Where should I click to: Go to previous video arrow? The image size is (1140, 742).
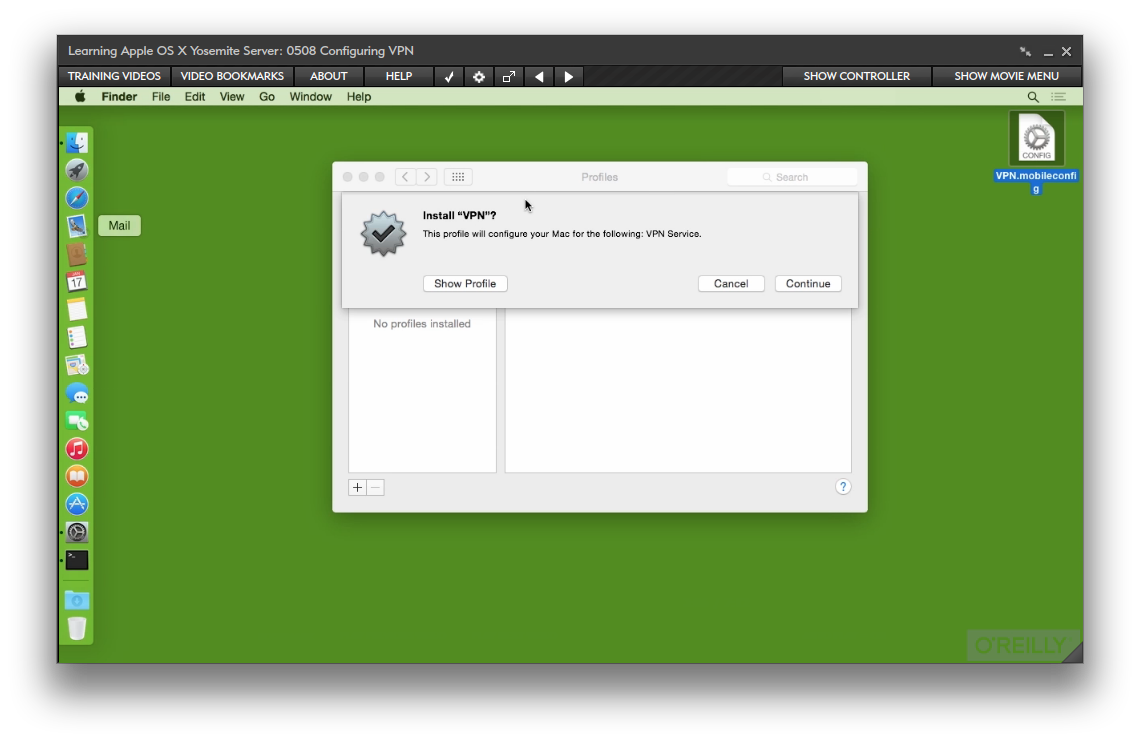pyautogui.click(x=539, y=76)
